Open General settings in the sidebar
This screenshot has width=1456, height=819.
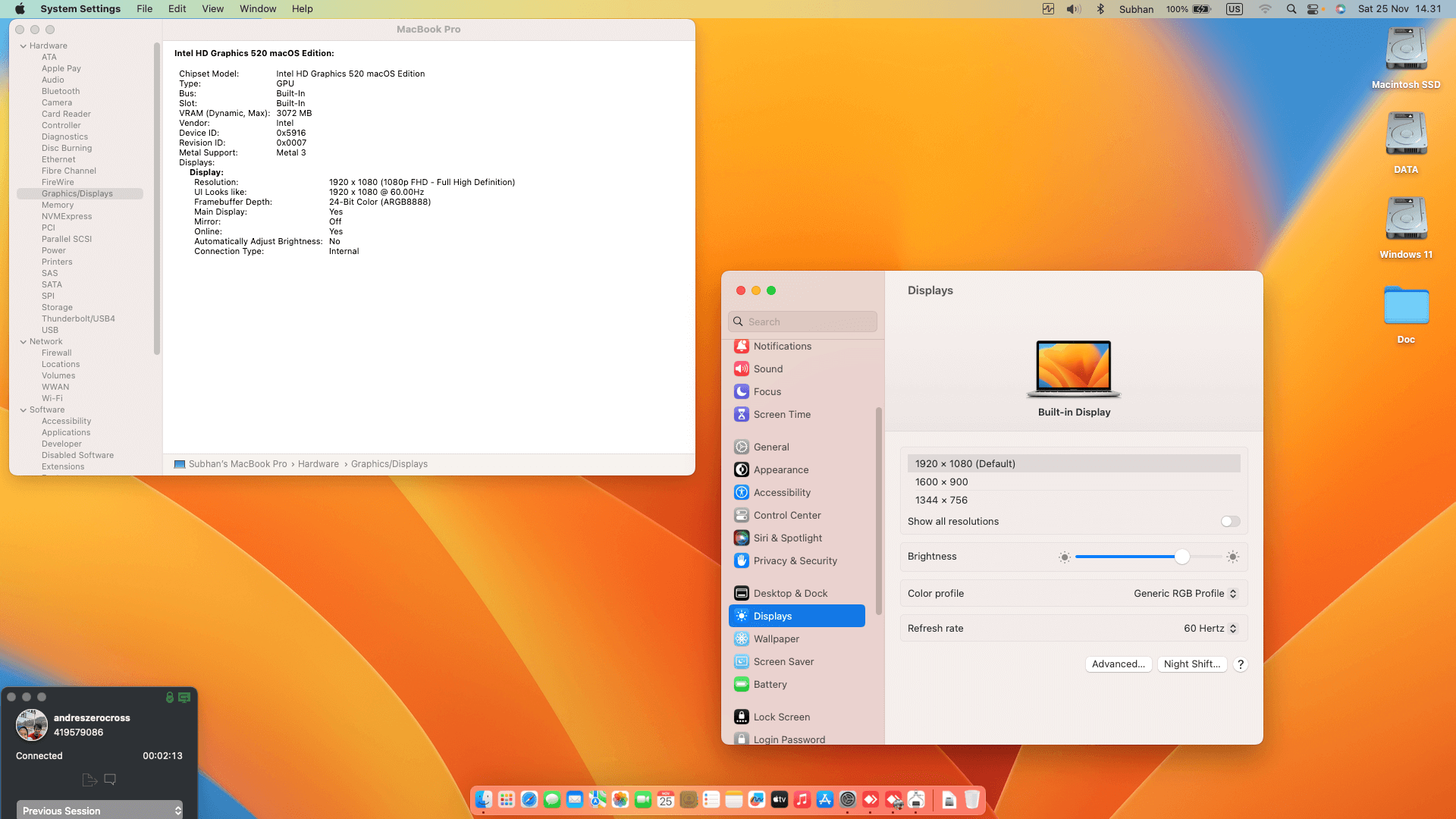796,447
